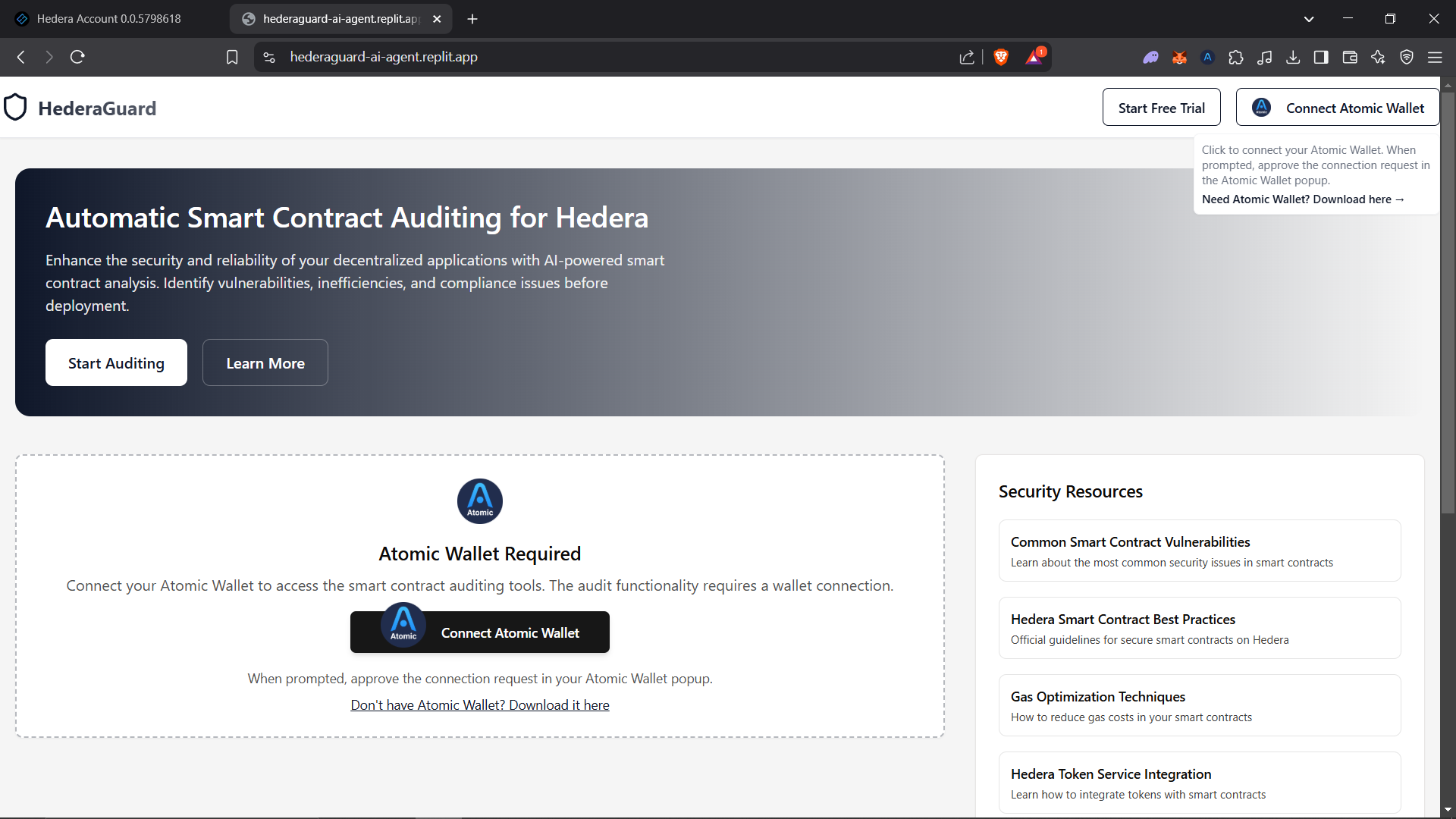This screenshot has height=819, width=1456.
Task: Click the large Atomic logo above heading
Action: [480, 501]
